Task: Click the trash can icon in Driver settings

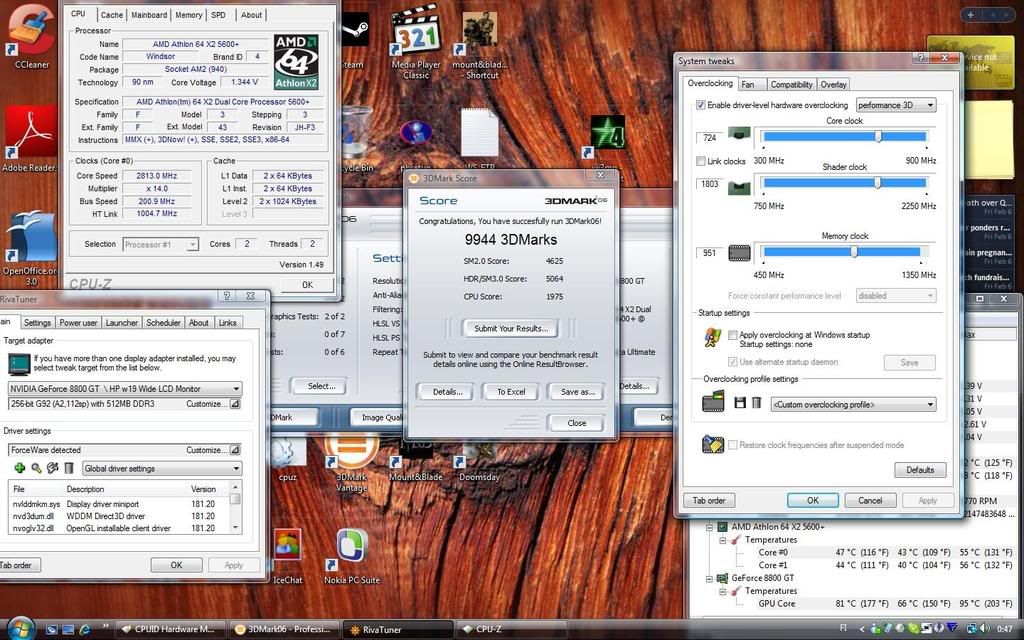Action: (69, 468)
